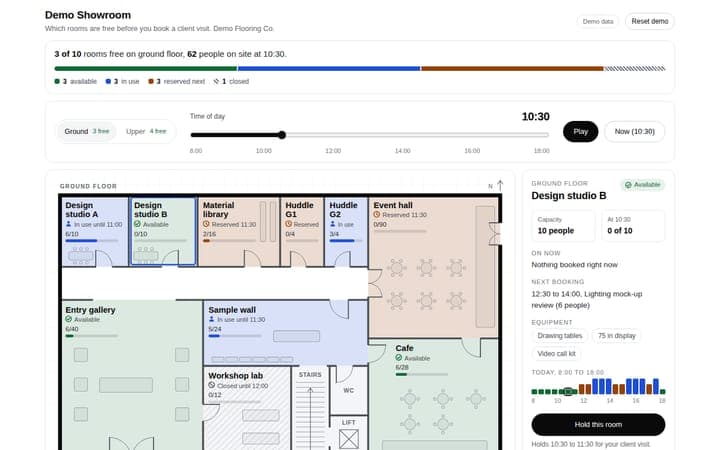Viewport: 720px width, 450px height.
Task: Click the Demo data badge
Action: click(x=597, y=22)
